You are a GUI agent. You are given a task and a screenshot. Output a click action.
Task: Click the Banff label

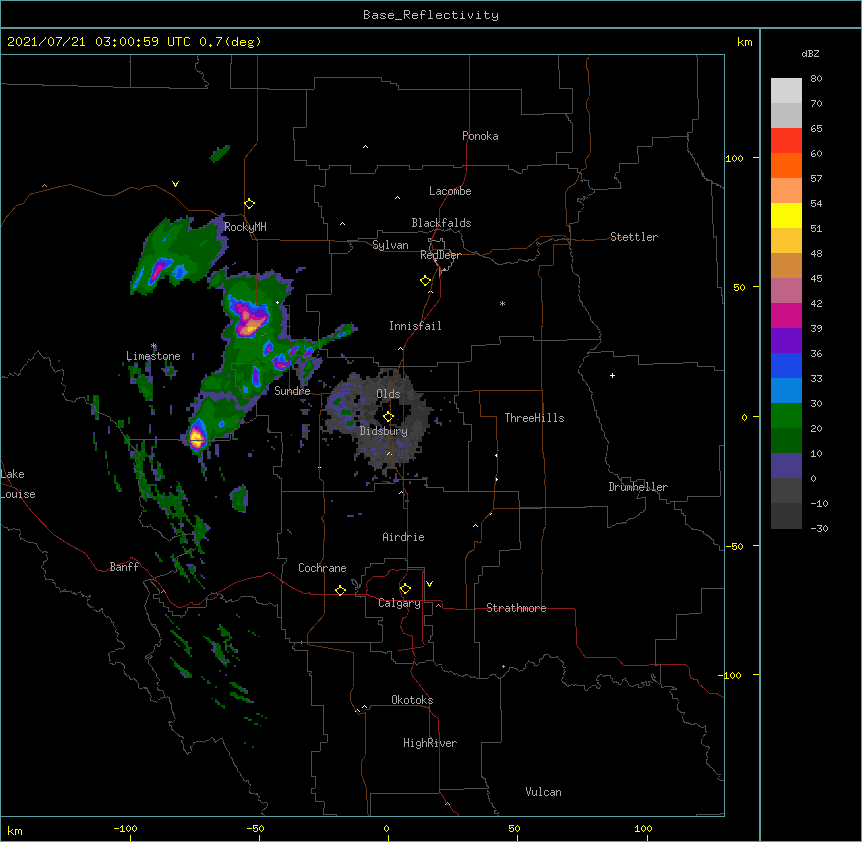[124, 567]
